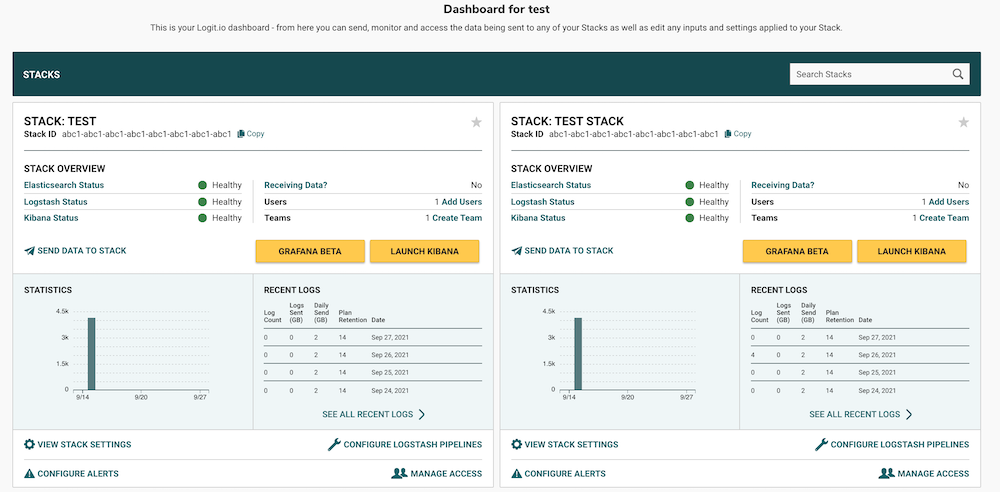Open SEE ALL RECENT LOGS text in TEST stack
The height and width of the screenshot is (492, 1000).
pyautogui.click(x=367, y=414)
